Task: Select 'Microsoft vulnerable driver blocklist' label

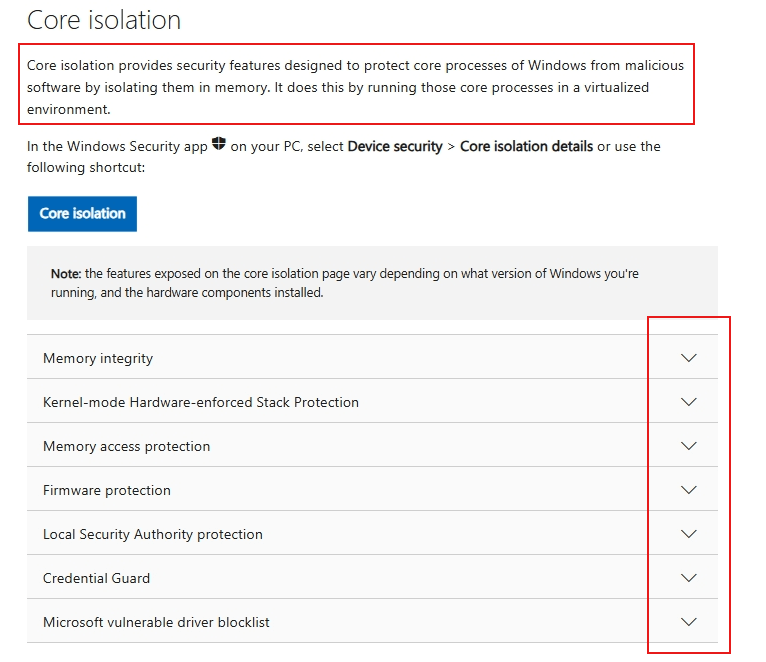Action: (x=156, y=622)
